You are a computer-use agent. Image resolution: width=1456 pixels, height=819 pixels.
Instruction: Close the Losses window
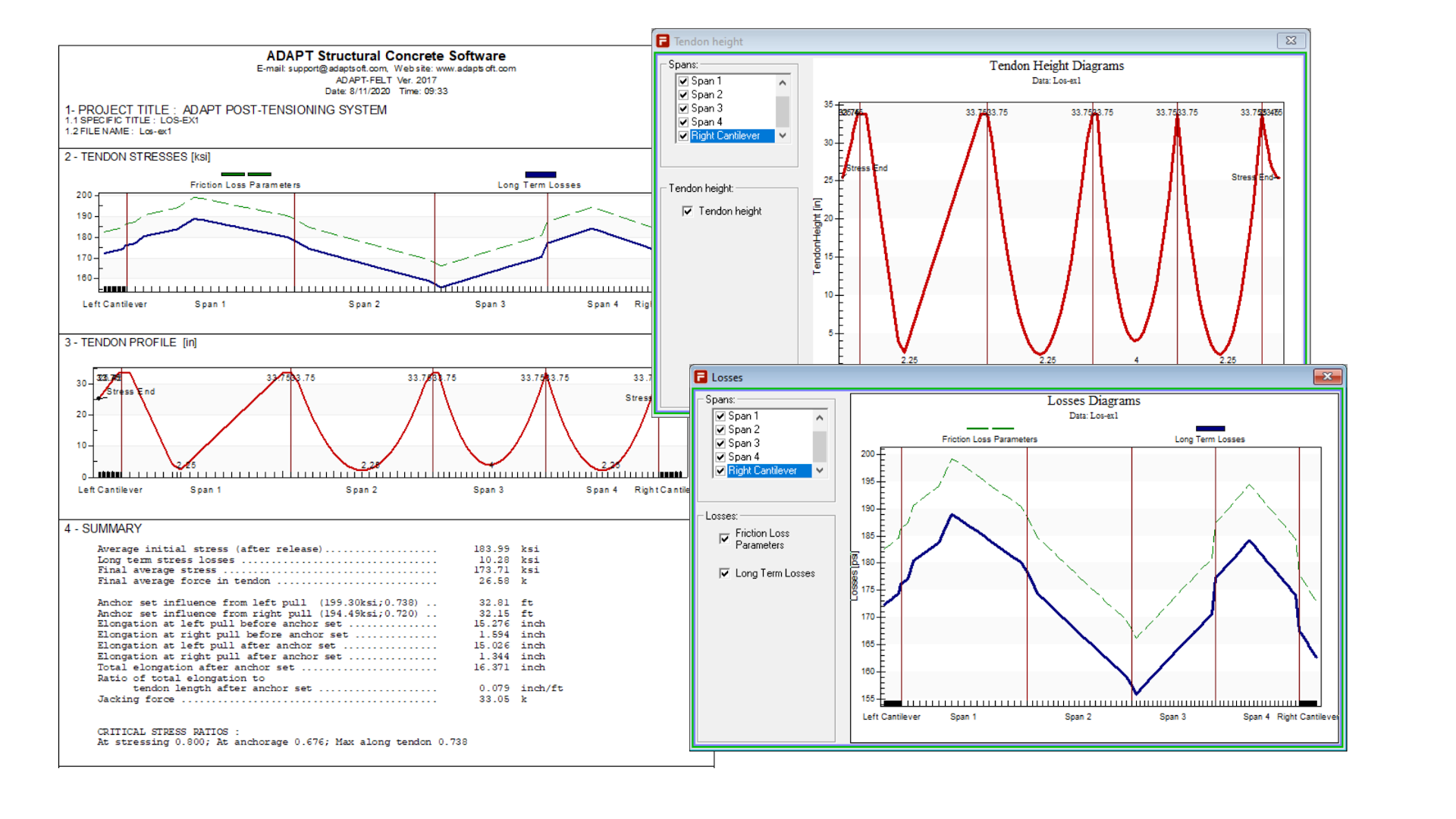click(1327, 376)
